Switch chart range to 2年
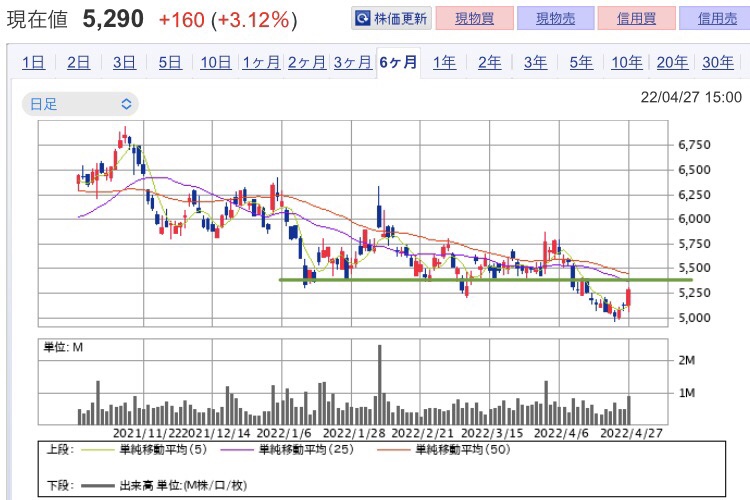750x500 pixels. pos(490,62)
